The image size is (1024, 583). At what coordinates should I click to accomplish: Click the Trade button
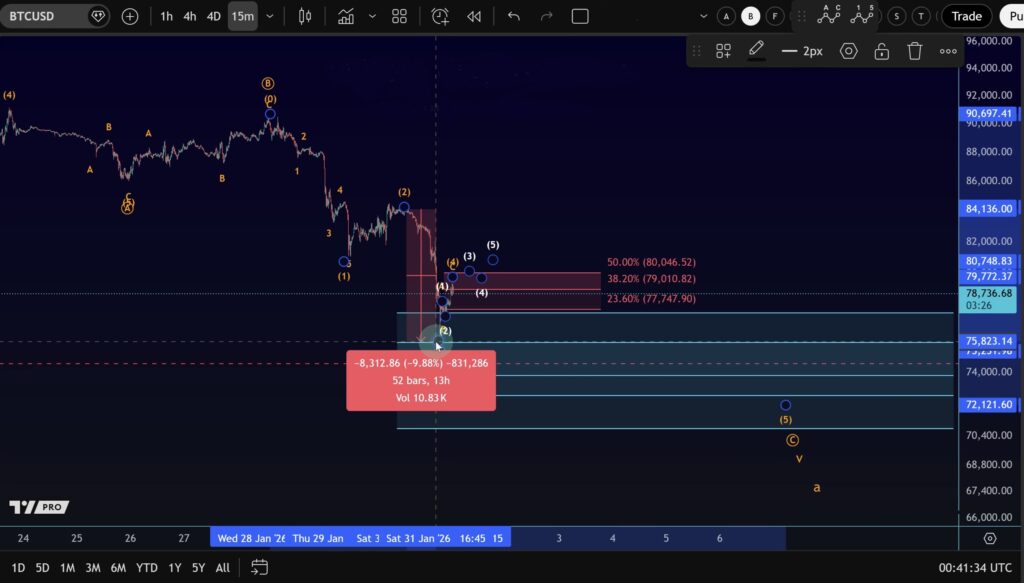(x=966, y=16)
